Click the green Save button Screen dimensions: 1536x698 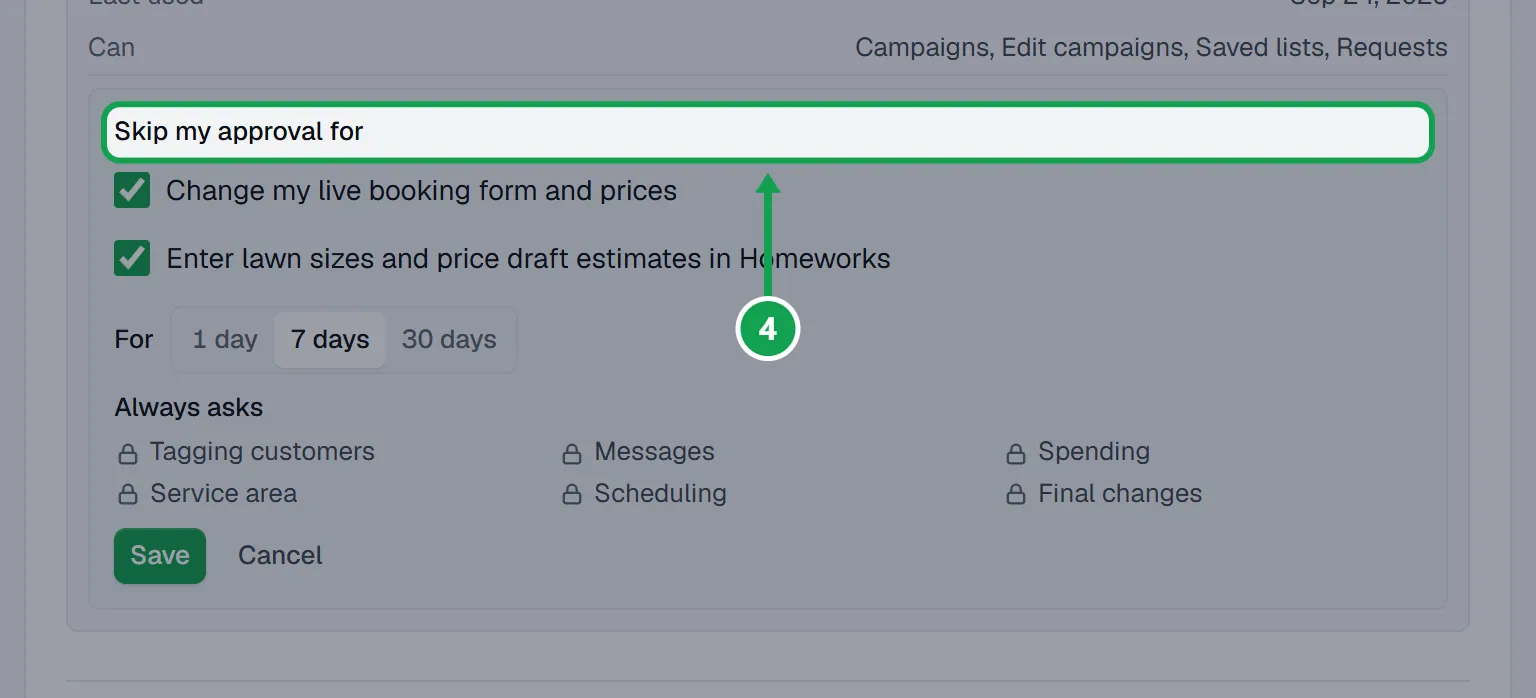(160, 555)
